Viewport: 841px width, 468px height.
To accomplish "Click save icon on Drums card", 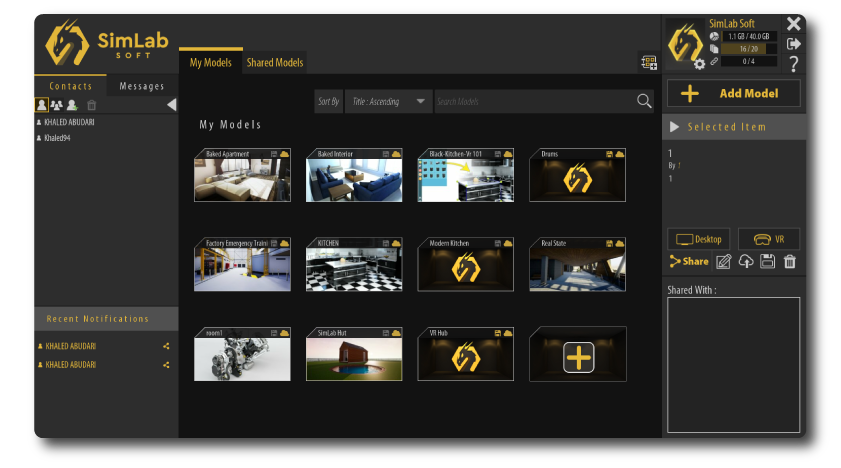I will tap(609, 154).
